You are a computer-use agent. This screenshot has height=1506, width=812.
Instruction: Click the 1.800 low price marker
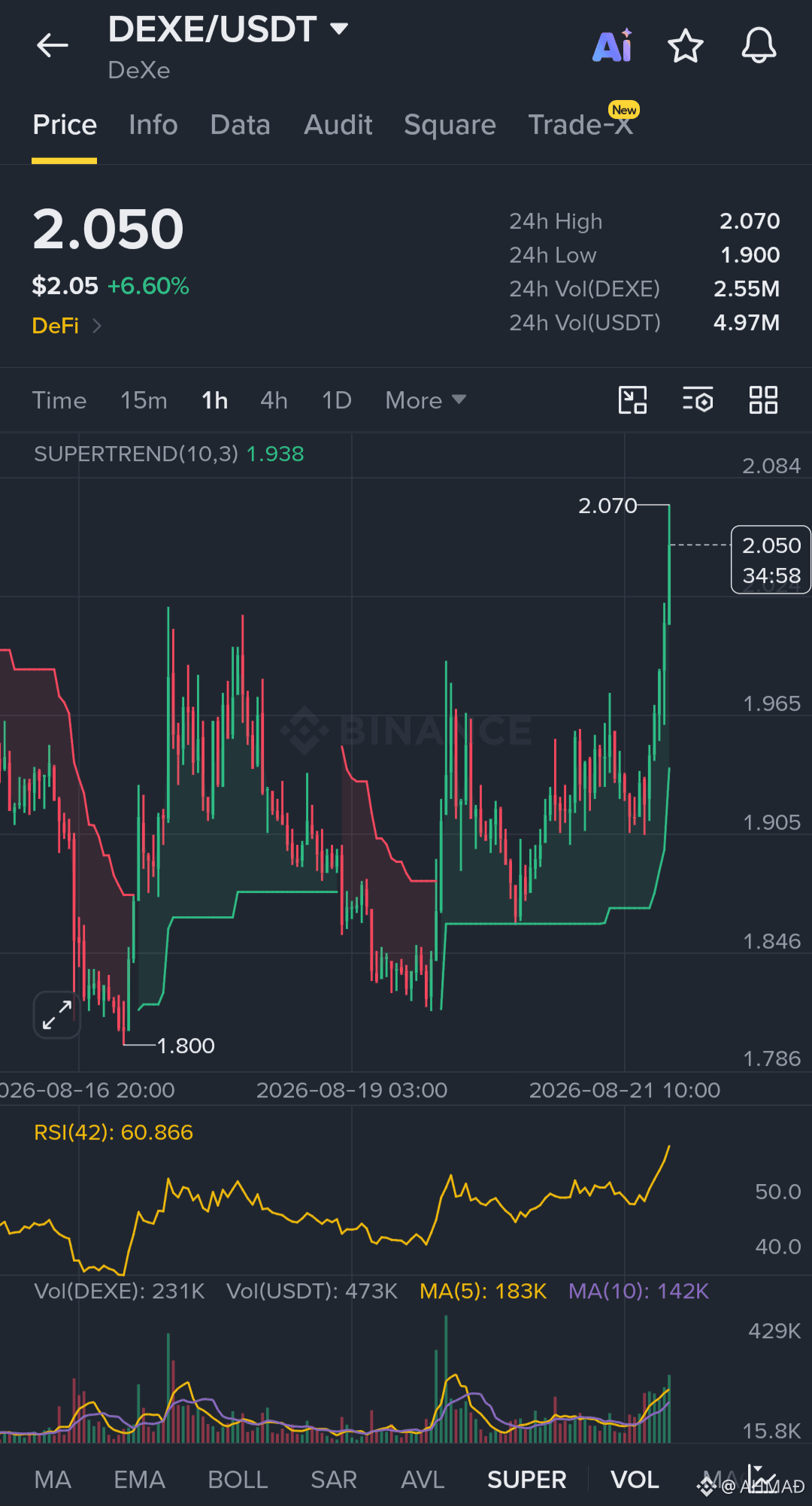tap(186, 1046)
